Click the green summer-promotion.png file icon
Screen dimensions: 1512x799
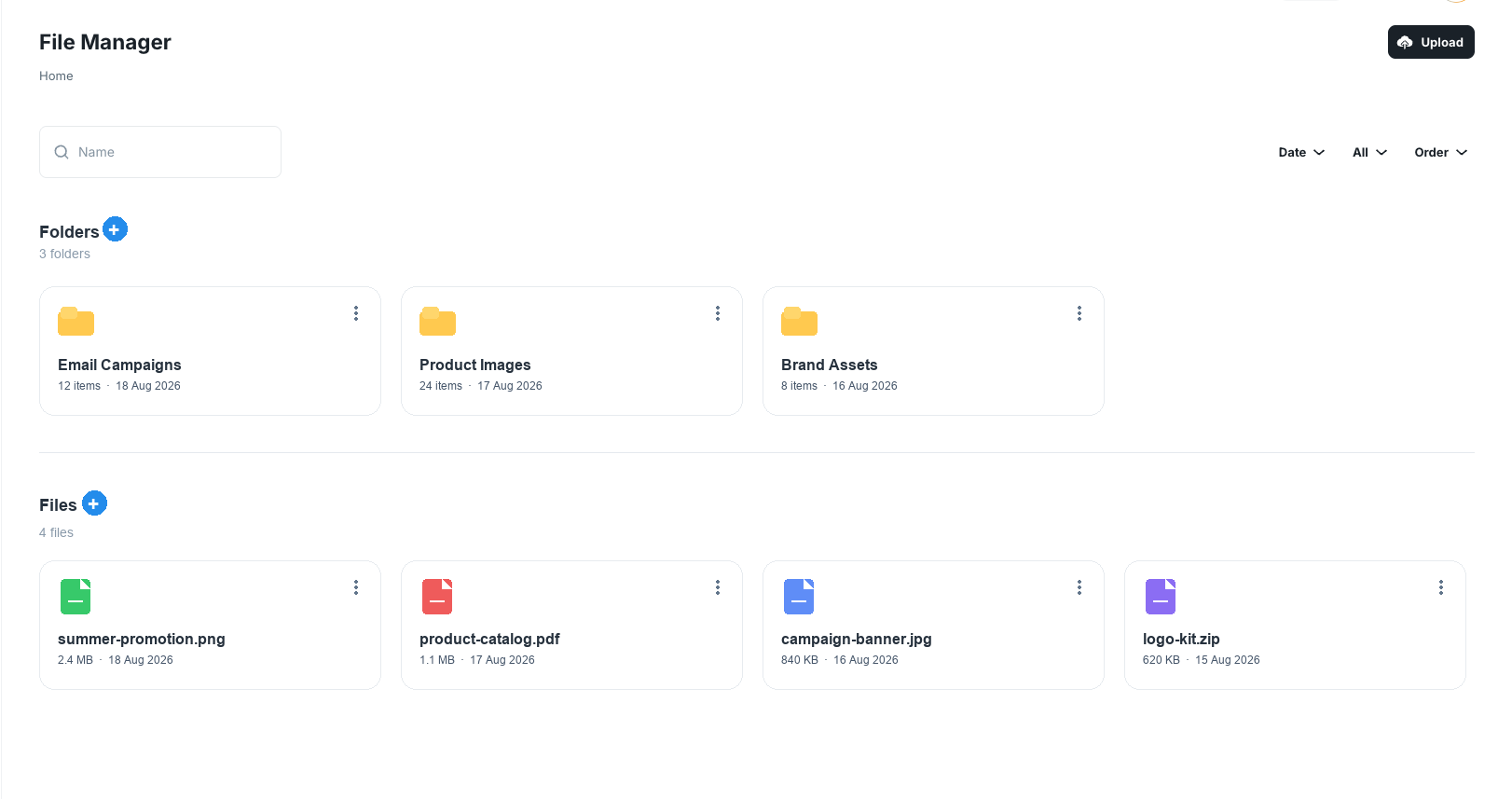pyautogui.click(x=76, y=597)
